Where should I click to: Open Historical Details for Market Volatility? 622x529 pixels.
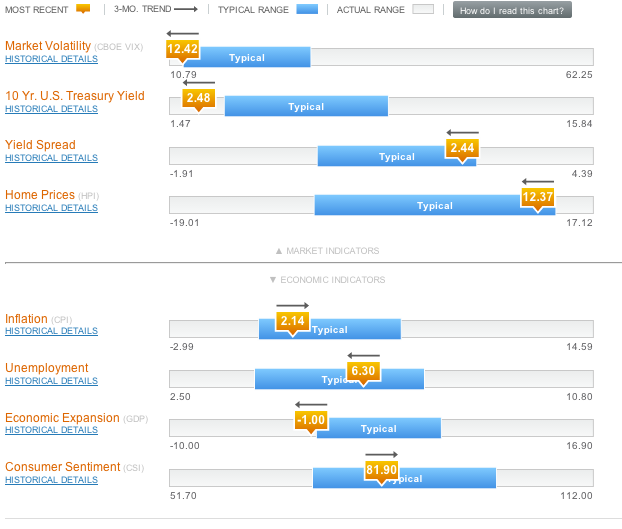pos(51,59)
